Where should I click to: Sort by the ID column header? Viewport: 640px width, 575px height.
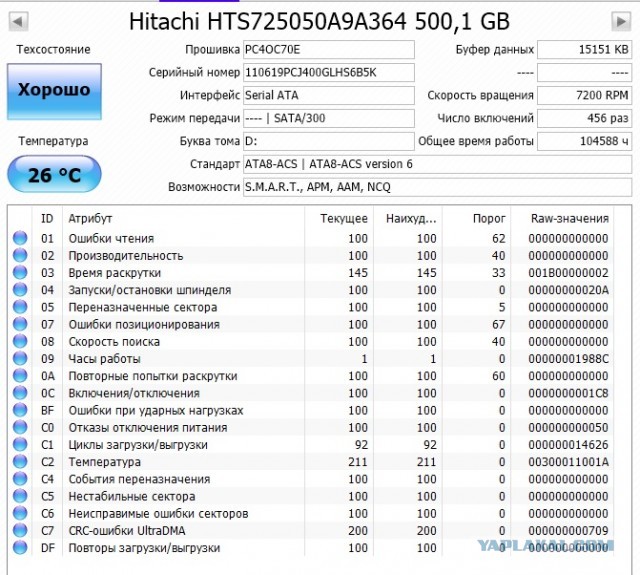[47, 219]
